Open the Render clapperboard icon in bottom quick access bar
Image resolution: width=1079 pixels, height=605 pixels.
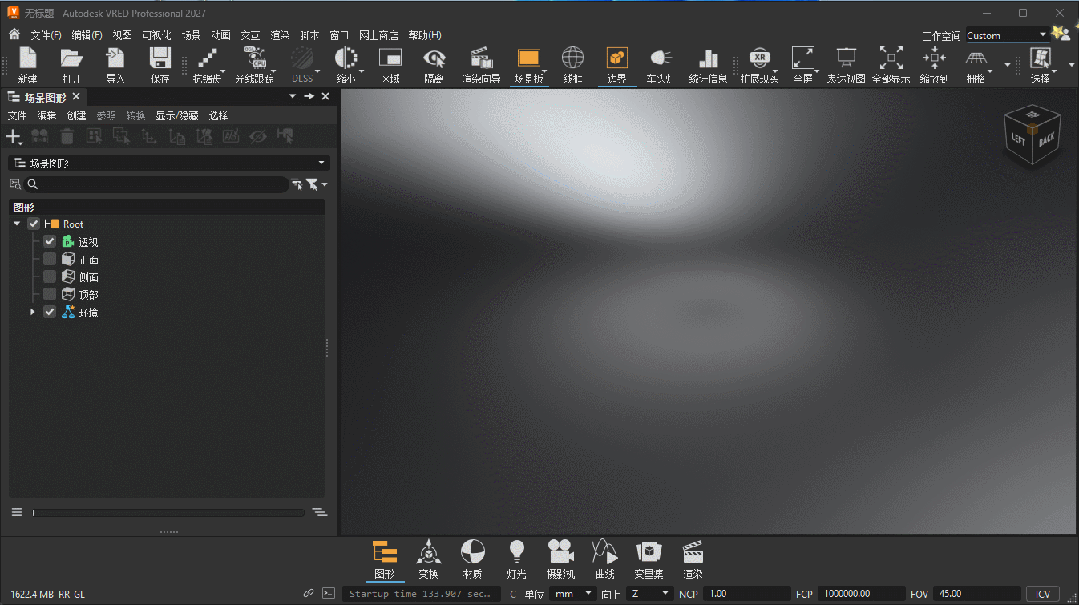click(x=692, y=552)
